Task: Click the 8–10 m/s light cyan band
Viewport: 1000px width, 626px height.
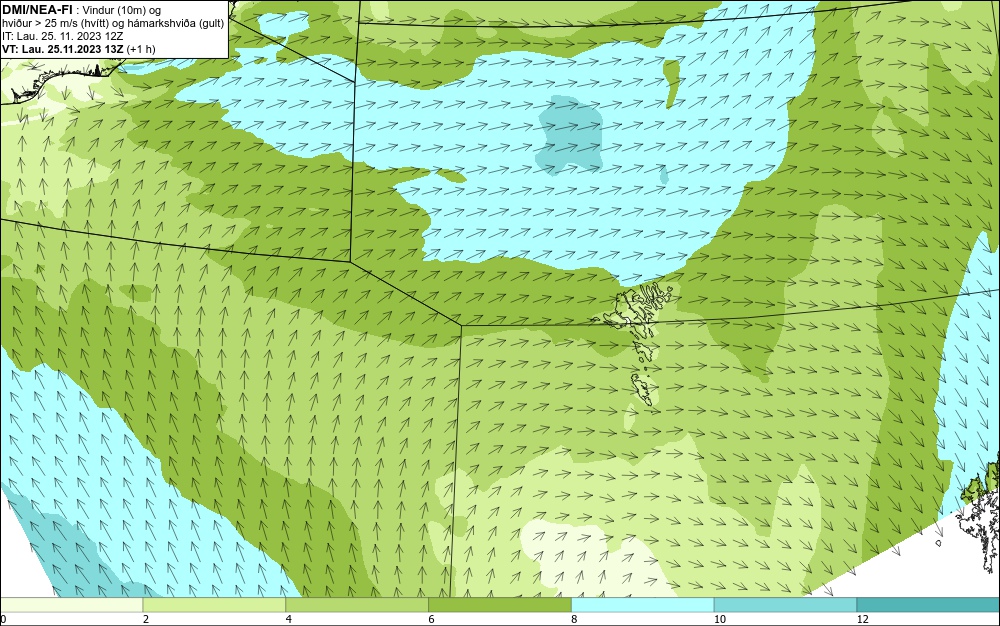Action: pos(643,604)
